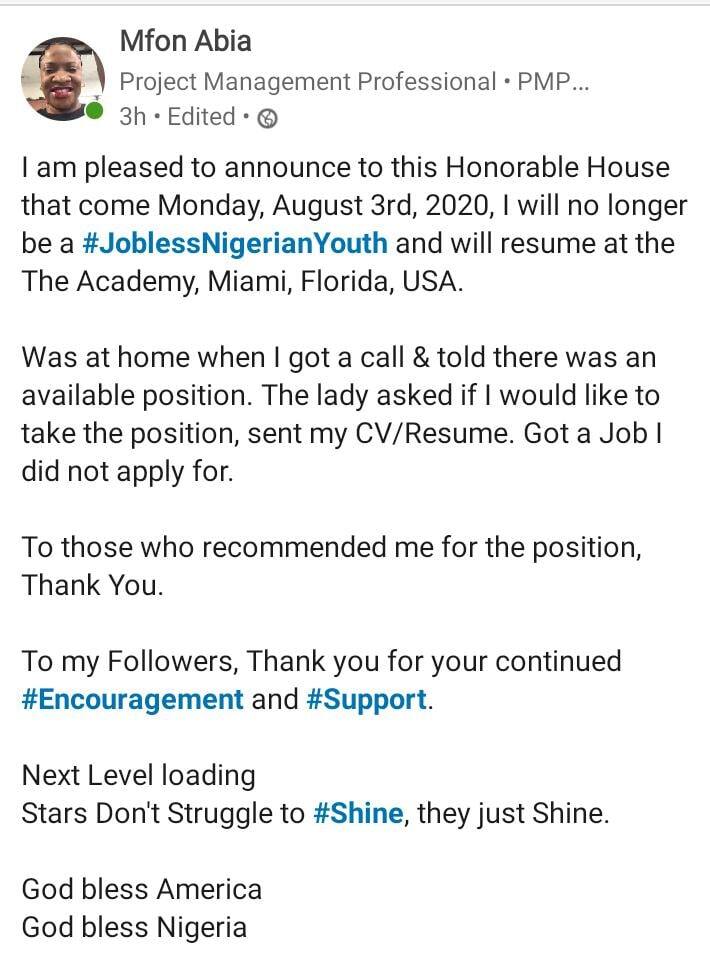Click the 'God bless America' line
This screenshot has height=953, width=710.
(x=142, y=889)
